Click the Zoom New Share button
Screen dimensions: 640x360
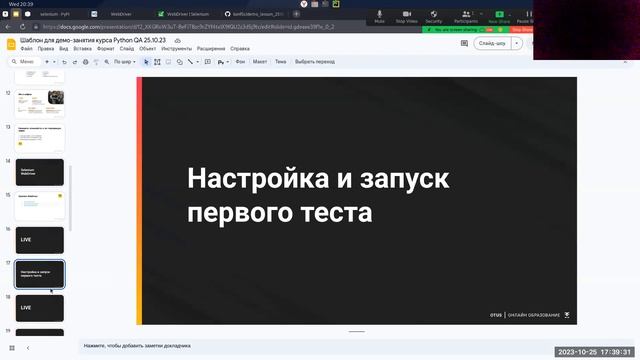pyautogui.click(x=499, y=17)
